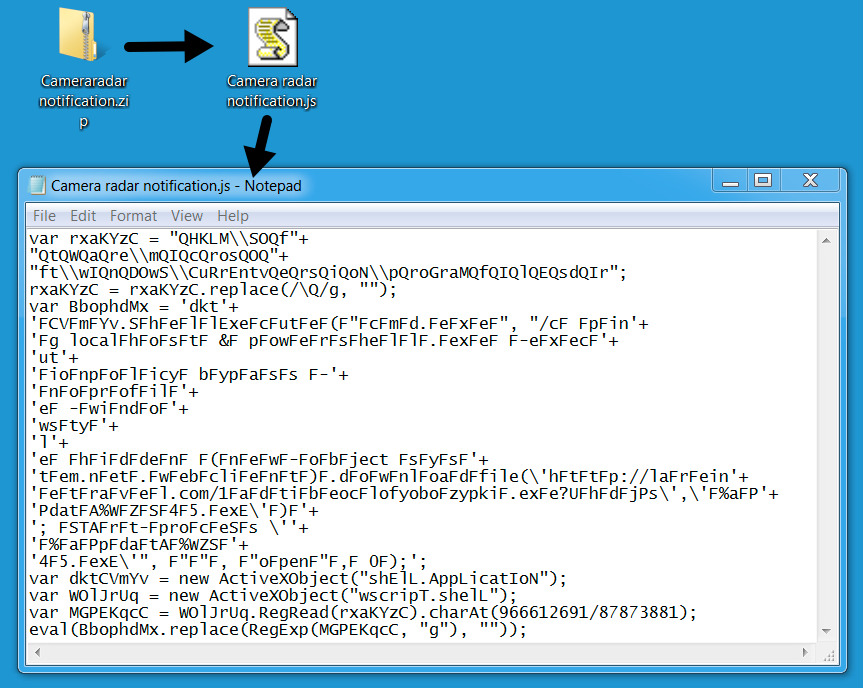The height and width of the screenshot is (688, 863).
Task: Click the line "'ut'+"
Action: [54, 358]
